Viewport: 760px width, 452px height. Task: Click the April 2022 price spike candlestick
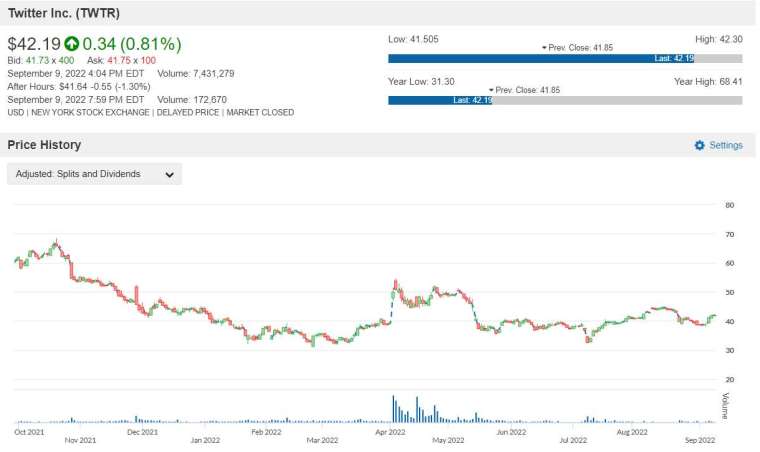pos(396,284)
